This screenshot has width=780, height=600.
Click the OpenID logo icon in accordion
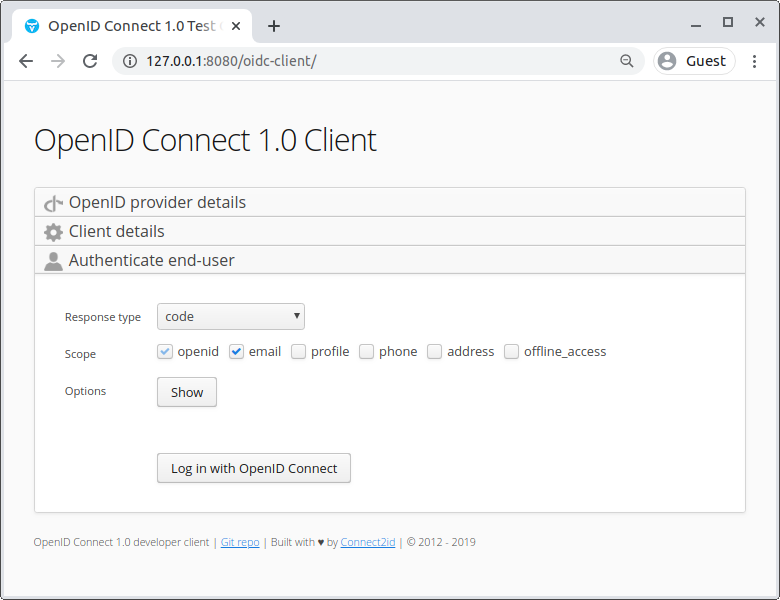53,203
